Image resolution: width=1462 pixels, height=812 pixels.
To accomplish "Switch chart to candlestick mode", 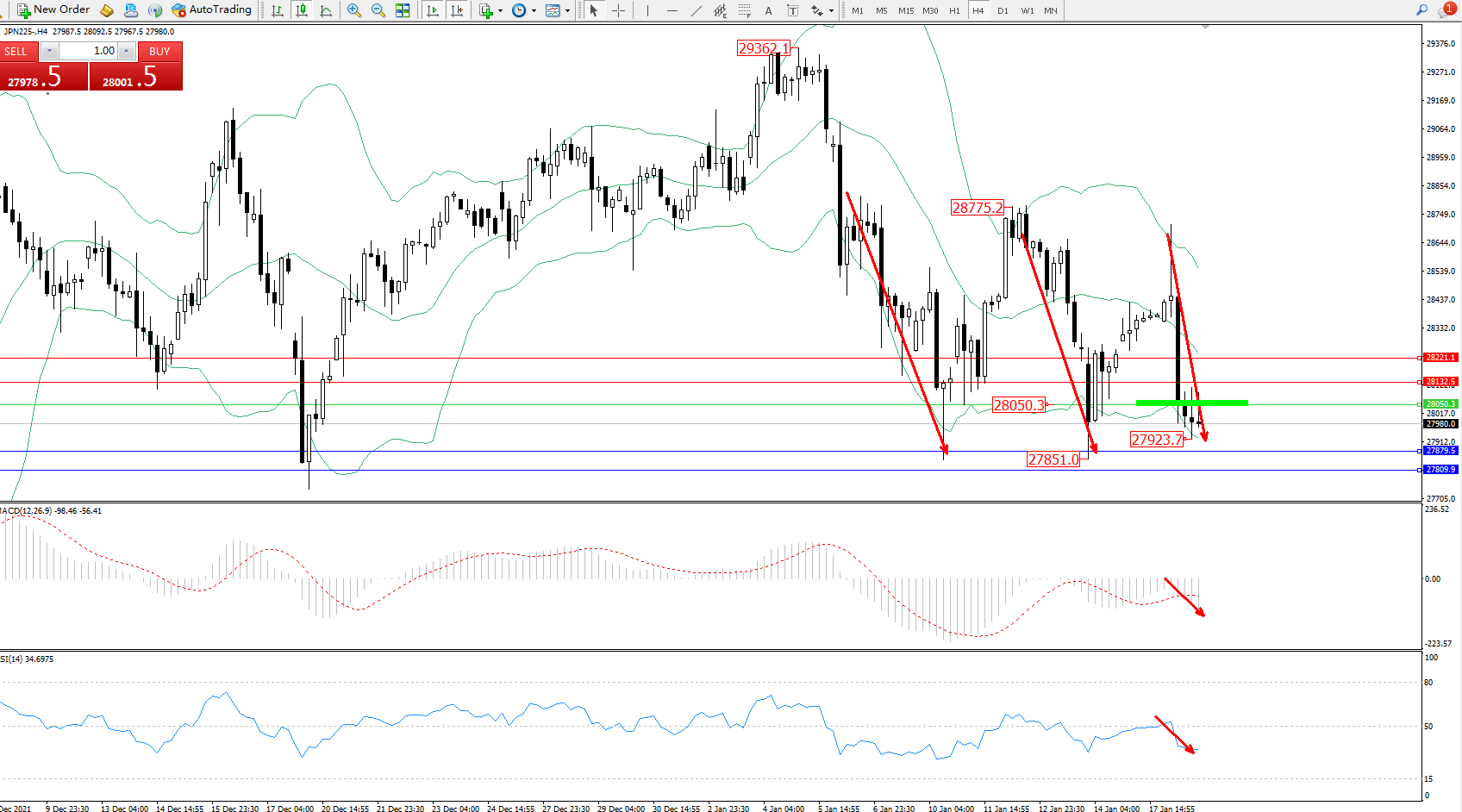I will pyautogui.click(x=302, y=10).
